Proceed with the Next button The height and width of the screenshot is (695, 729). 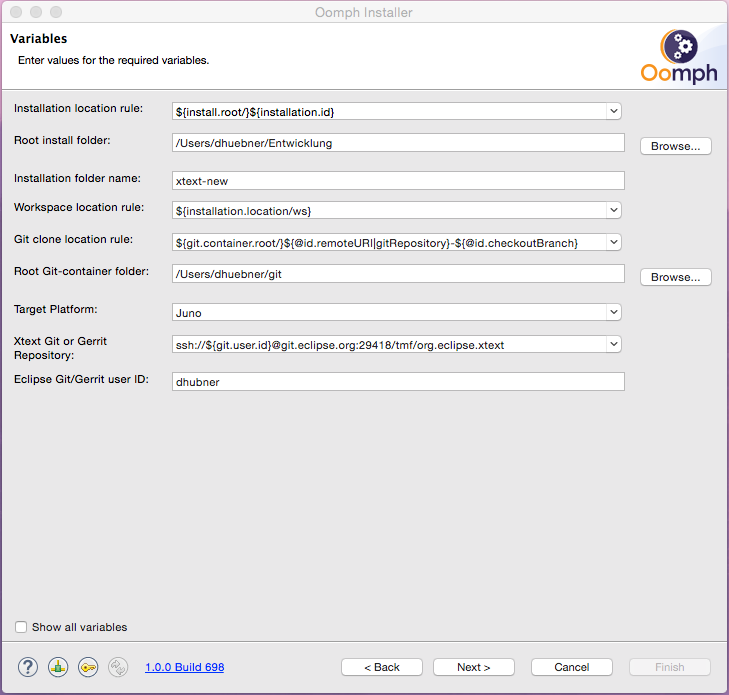[x=474, y=667]
